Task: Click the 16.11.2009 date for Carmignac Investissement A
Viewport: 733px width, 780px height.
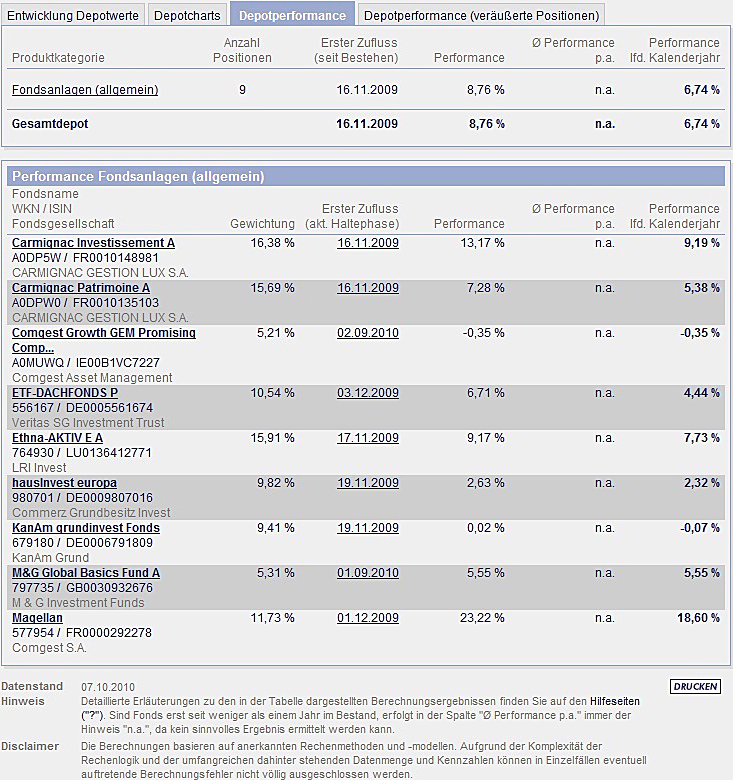Action: tap(368, 243)
